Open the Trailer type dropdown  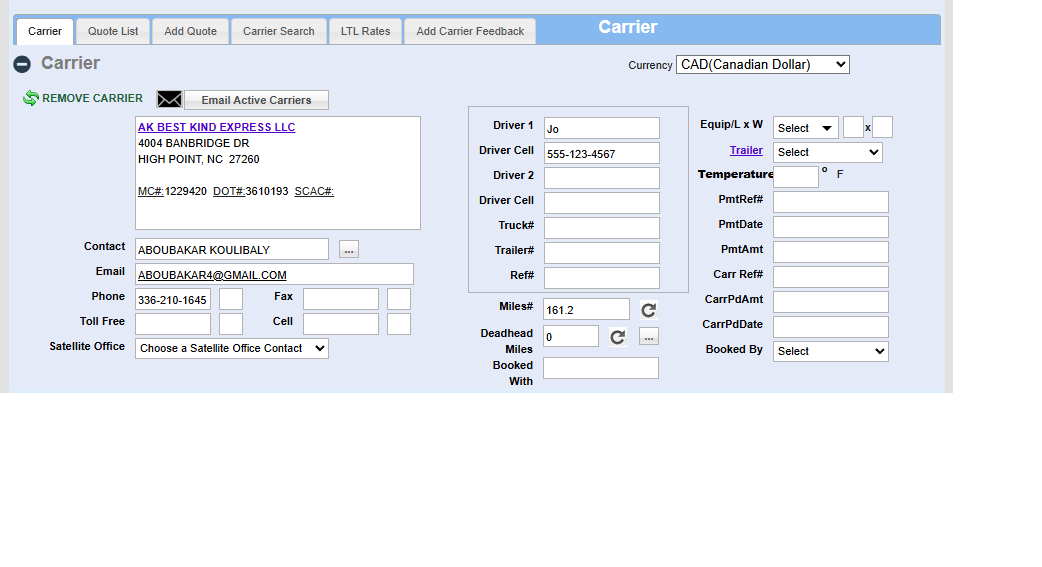pyautogui.click(x=827, y=152)
